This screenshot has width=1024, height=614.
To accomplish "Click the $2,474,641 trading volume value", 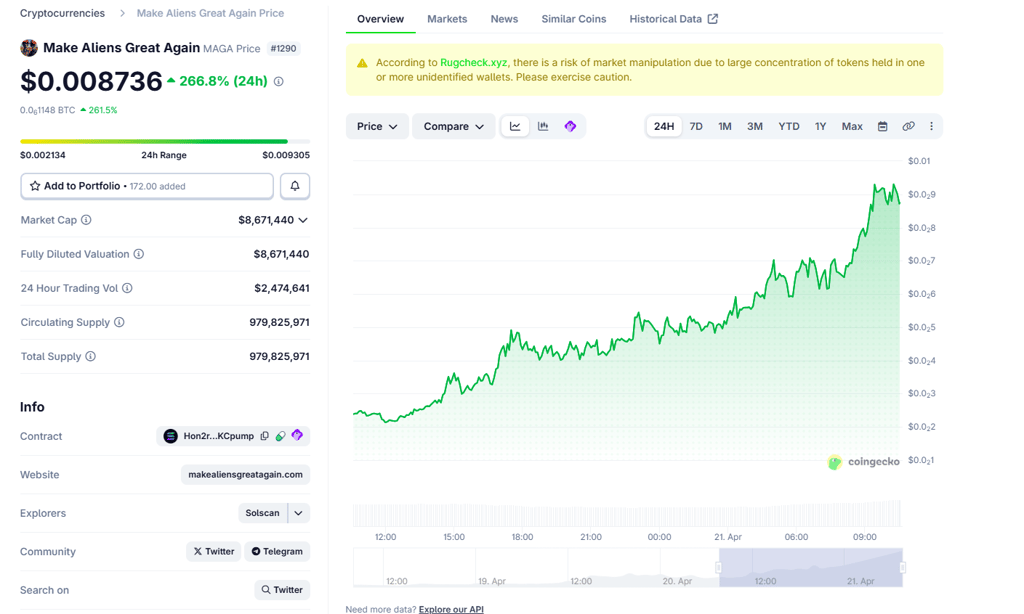I will pyautogui.click(x=282, y=288).
